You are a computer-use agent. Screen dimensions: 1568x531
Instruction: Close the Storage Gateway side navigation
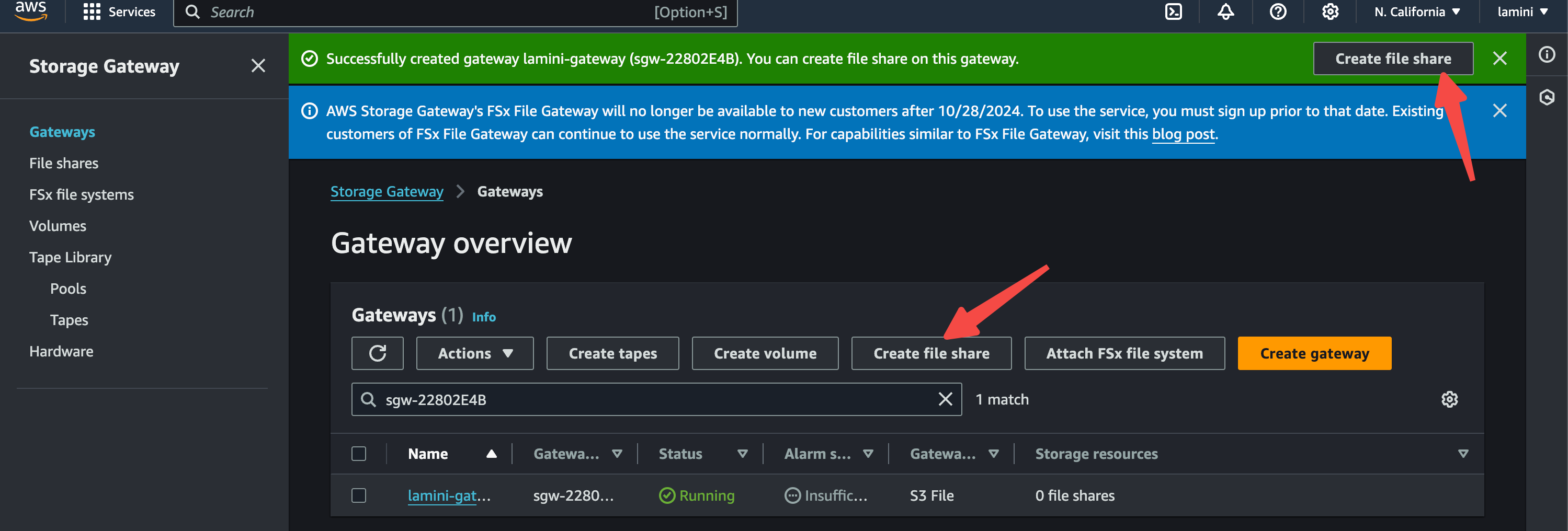[x=258, y=66]
